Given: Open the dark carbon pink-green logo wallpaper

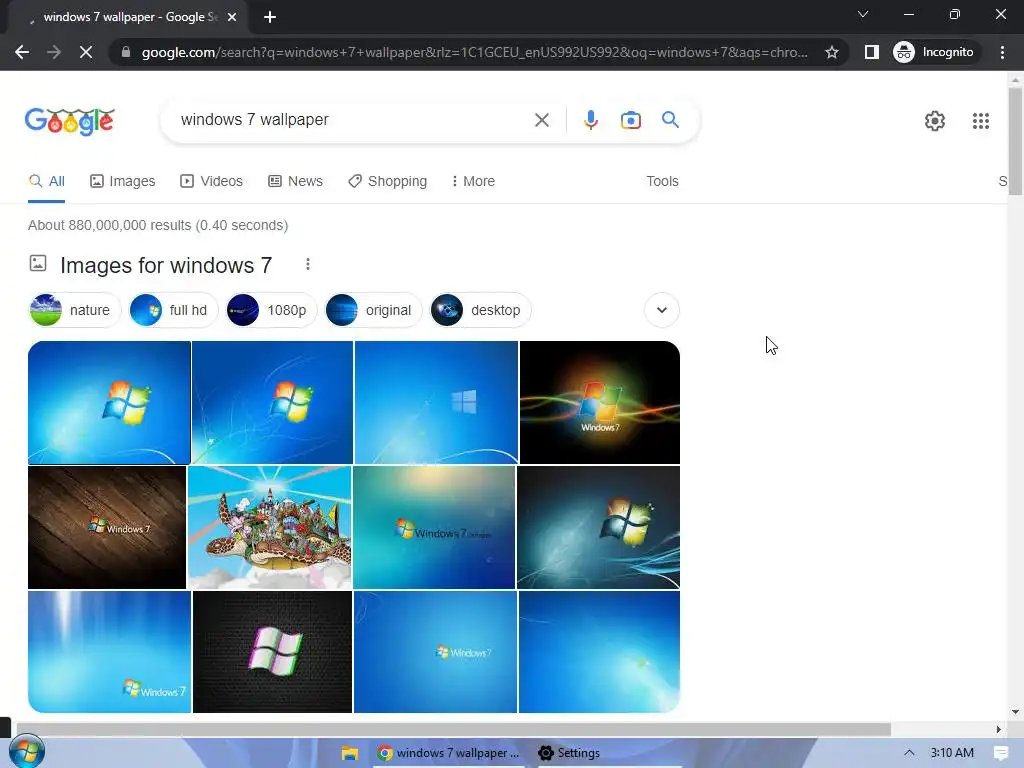Looking at the screenshot, I should 272,652.
